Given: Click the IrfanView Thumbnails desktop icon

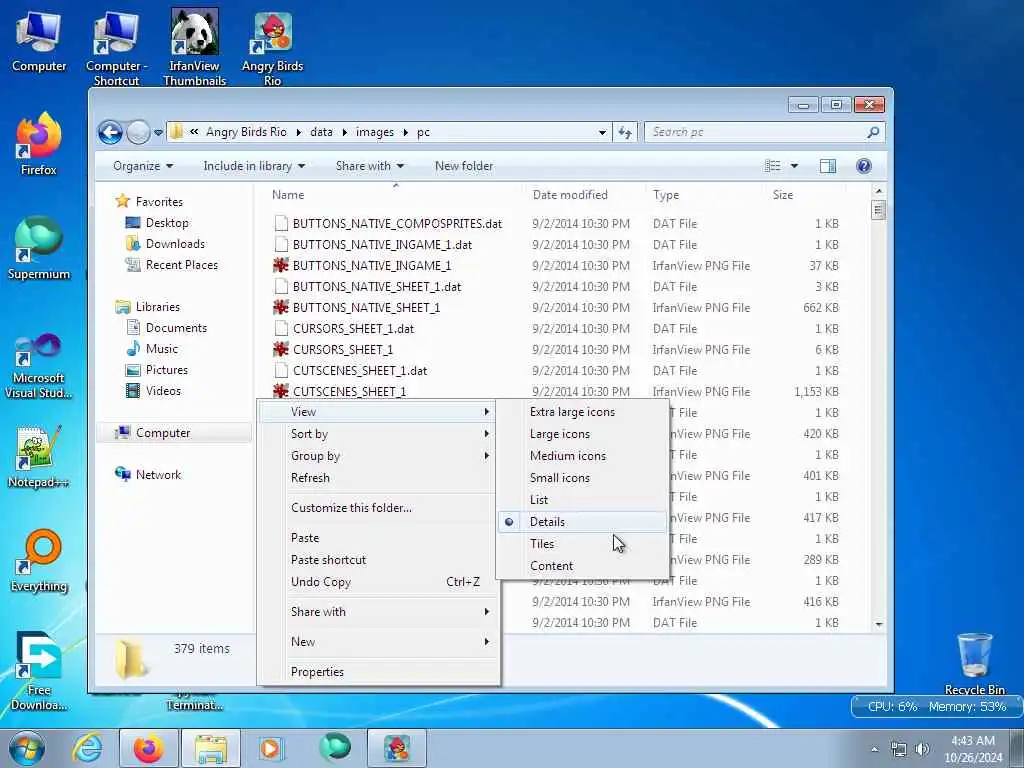Looking at the screenshot, I should (x=195, y=47).
